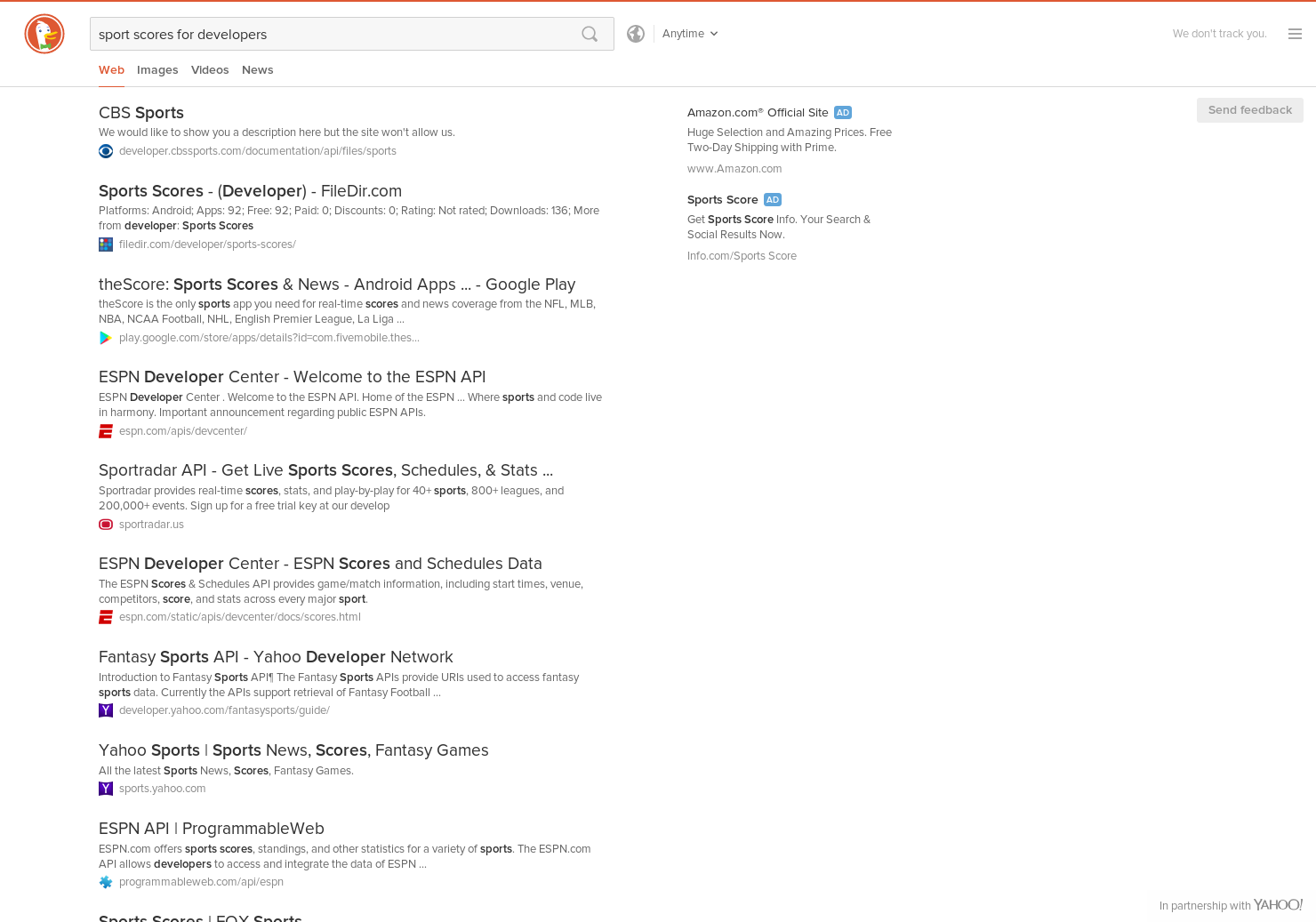Switch to the Videos tab
This screenshot has width=1316, height=922.
coord(210,70)
